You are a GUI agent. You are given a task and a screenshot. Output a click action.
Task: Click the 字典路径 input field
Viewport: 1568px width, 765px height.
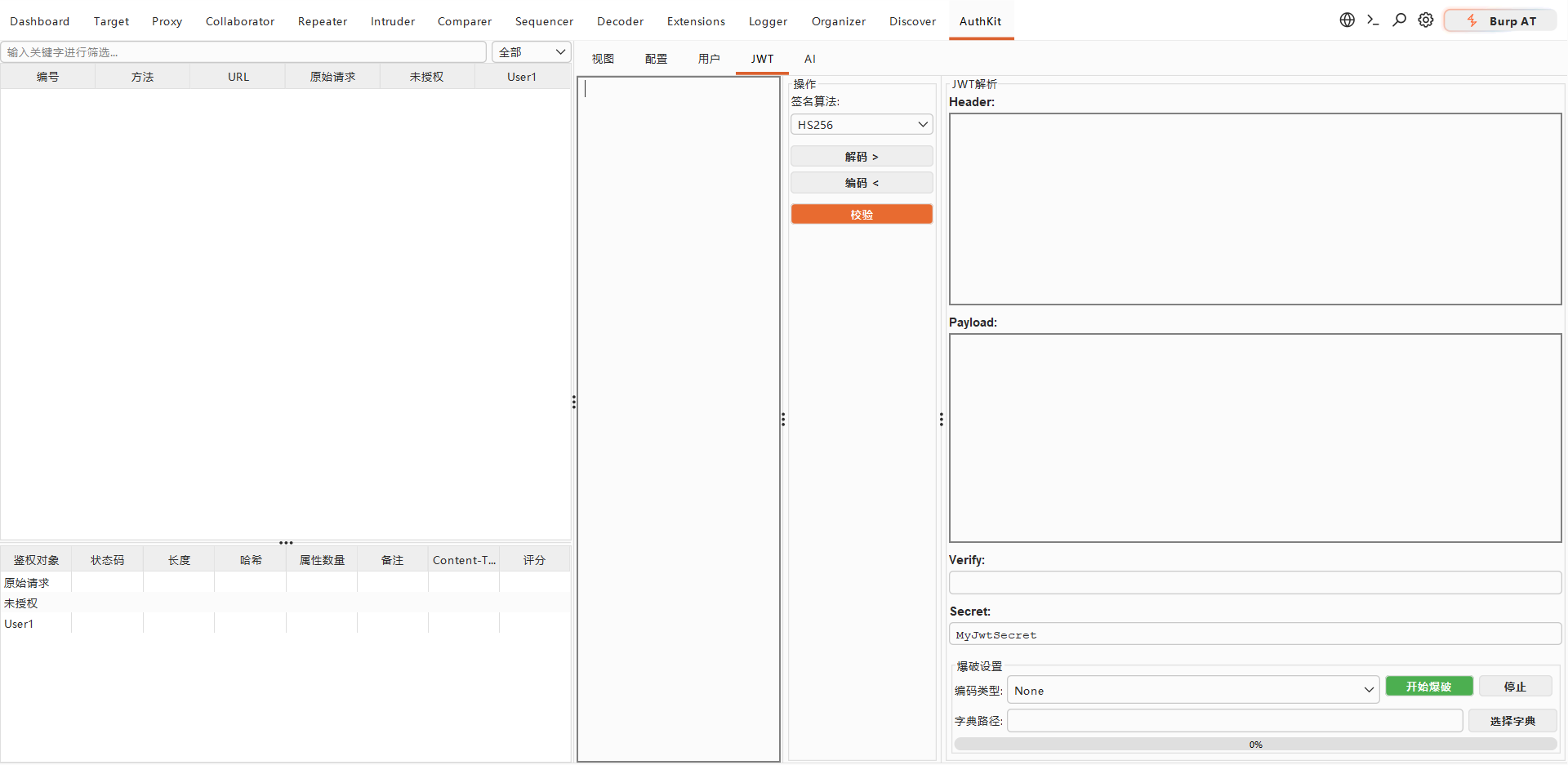1235,721
